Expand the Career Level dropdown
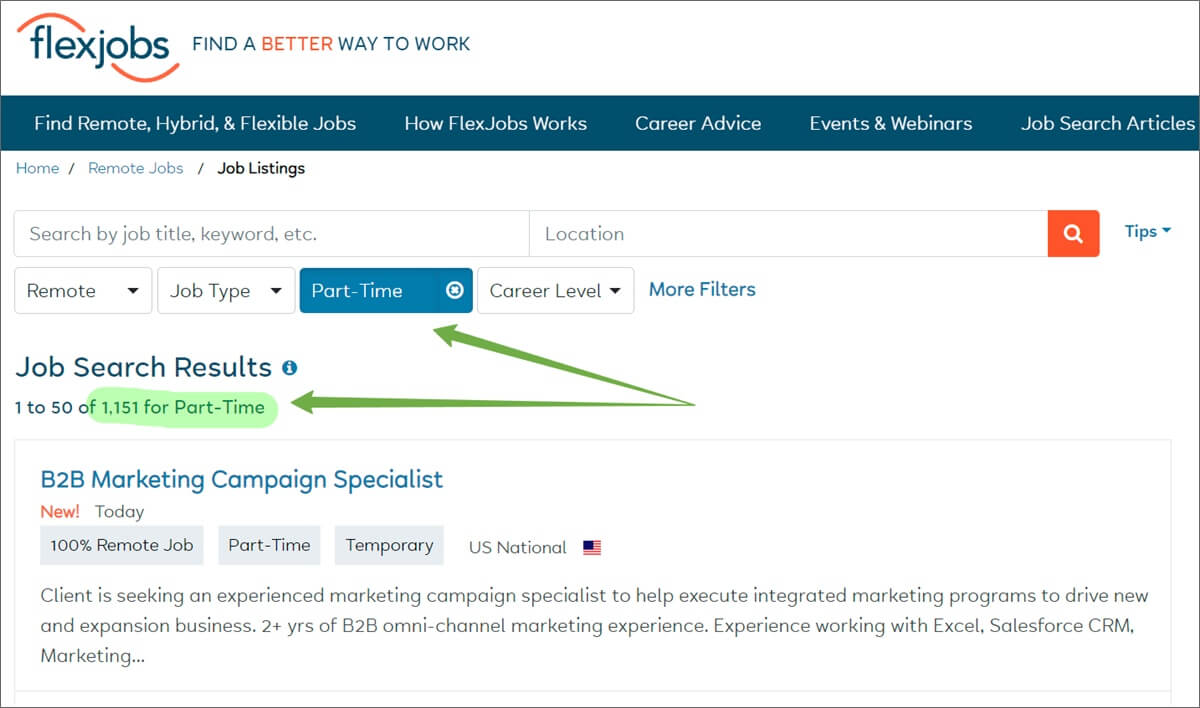The image size is (1200, 708). coord(555,291)
